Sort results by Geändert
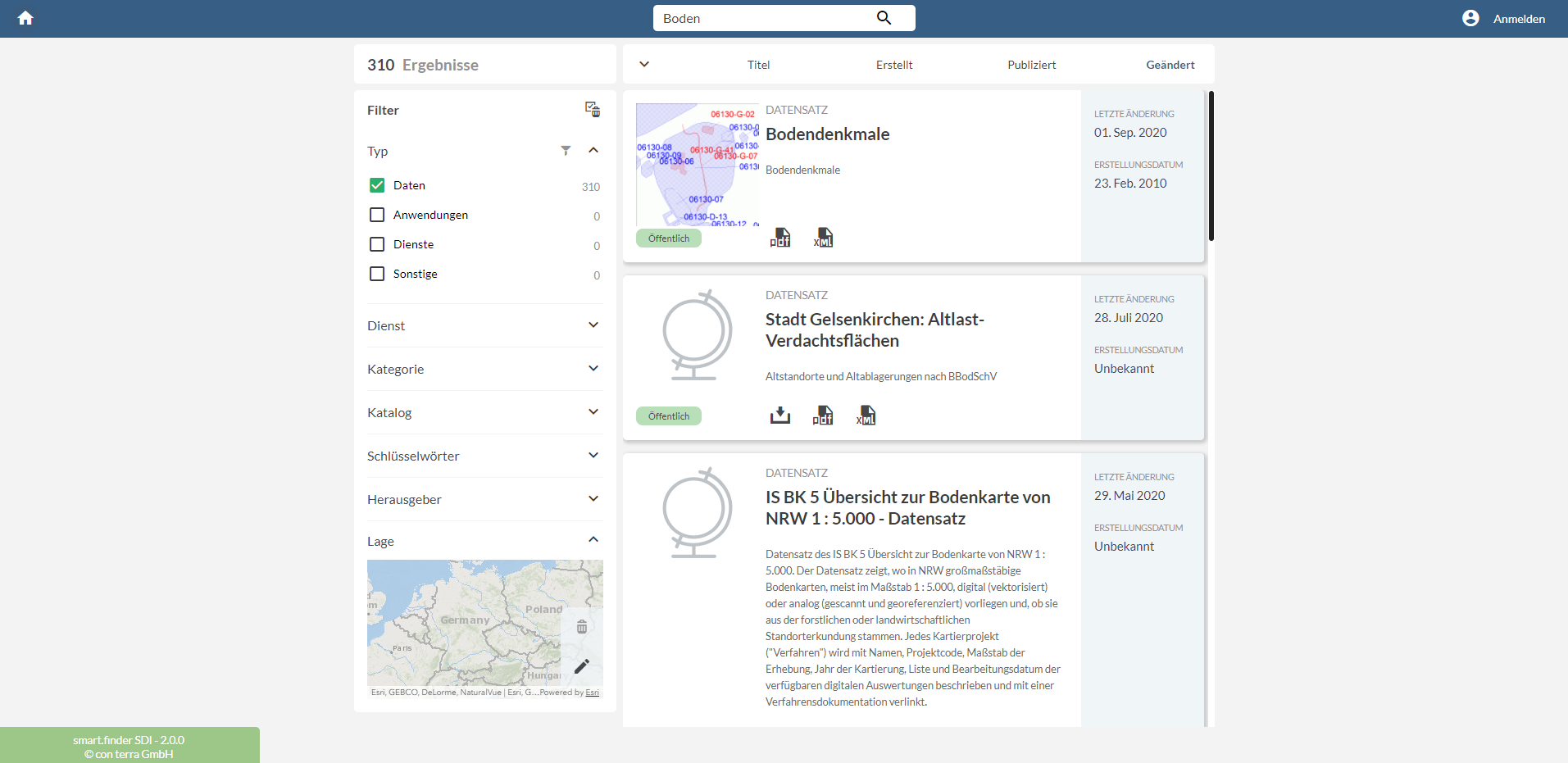This screenshot has height=763, width=1568. click(x=1170, y=65)
